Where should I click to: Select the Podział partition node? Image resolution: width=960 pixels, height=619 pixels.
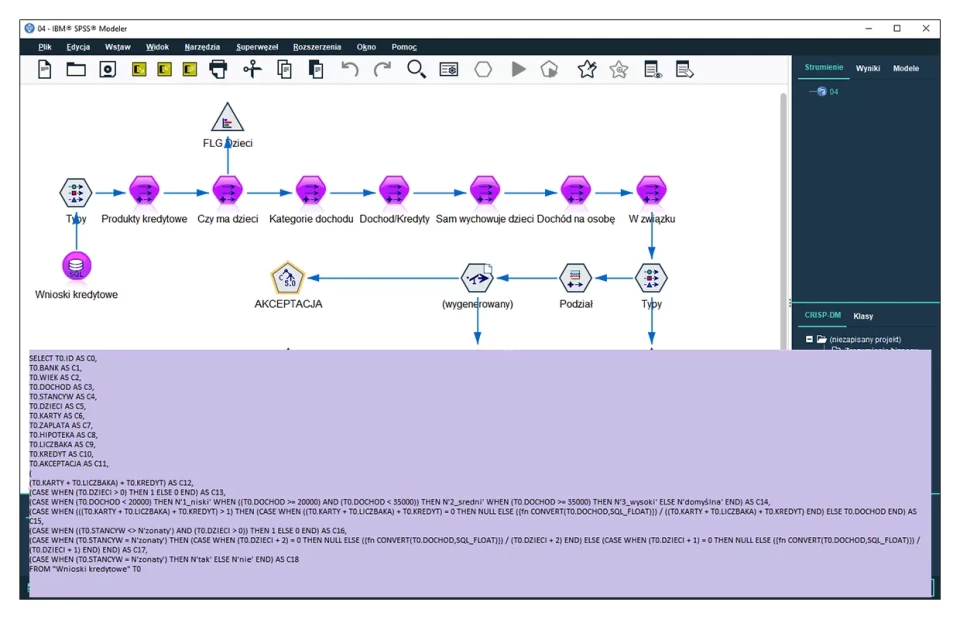point(575,277)
